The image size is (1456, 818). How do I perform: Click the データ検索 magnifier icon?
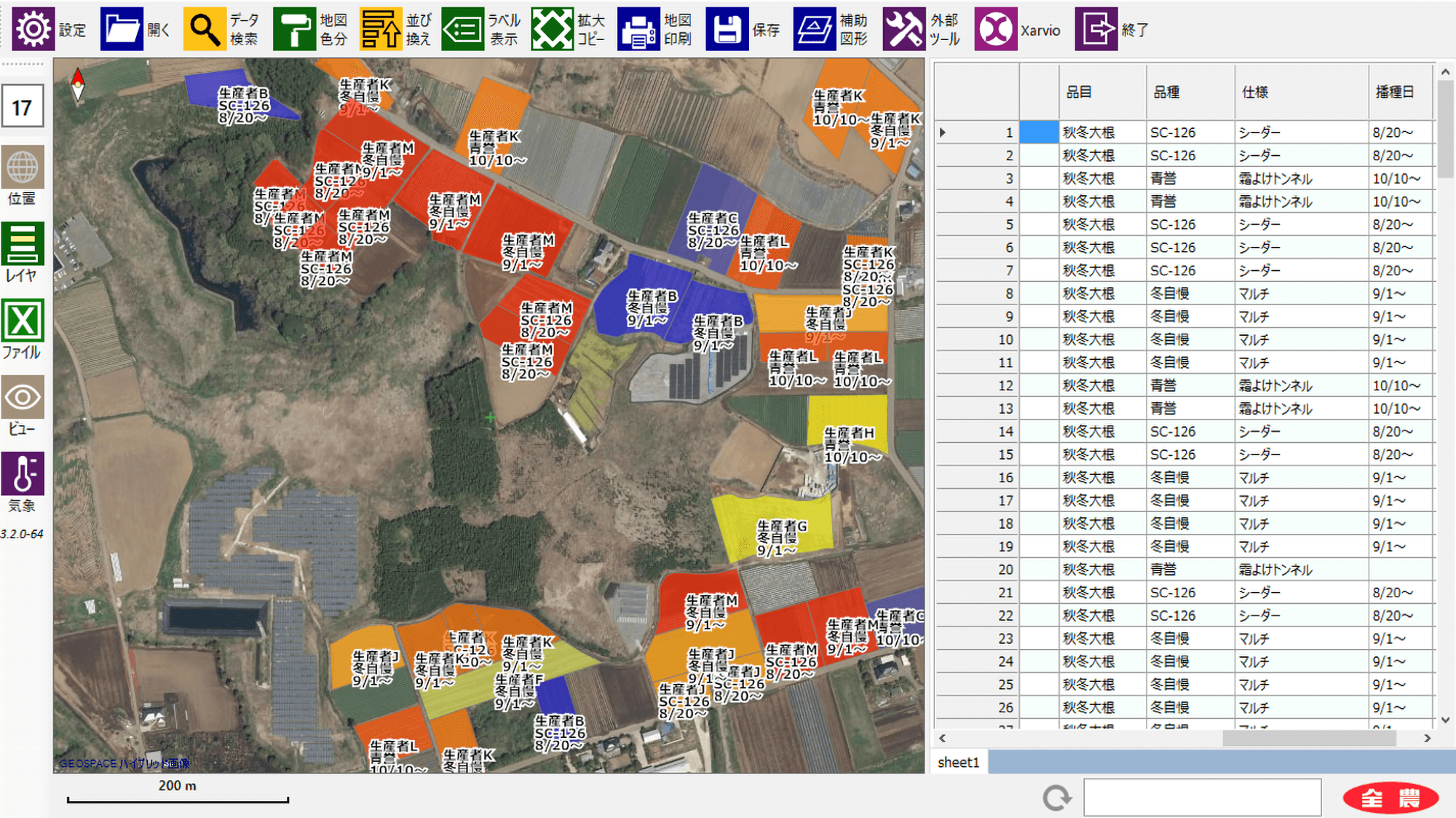[x=204, y=29]
